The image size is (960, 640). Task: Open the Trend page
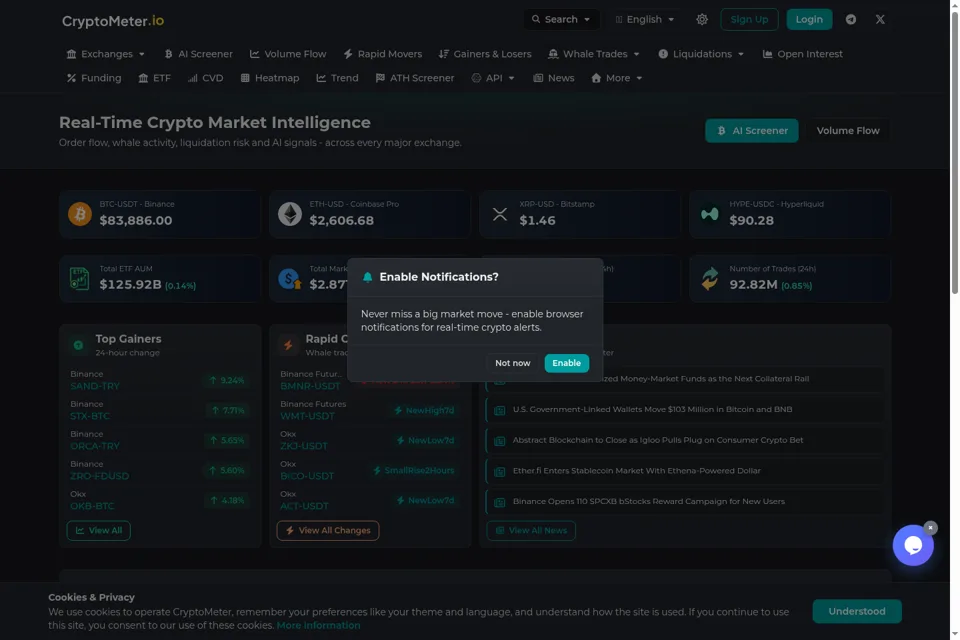(337, 78)
